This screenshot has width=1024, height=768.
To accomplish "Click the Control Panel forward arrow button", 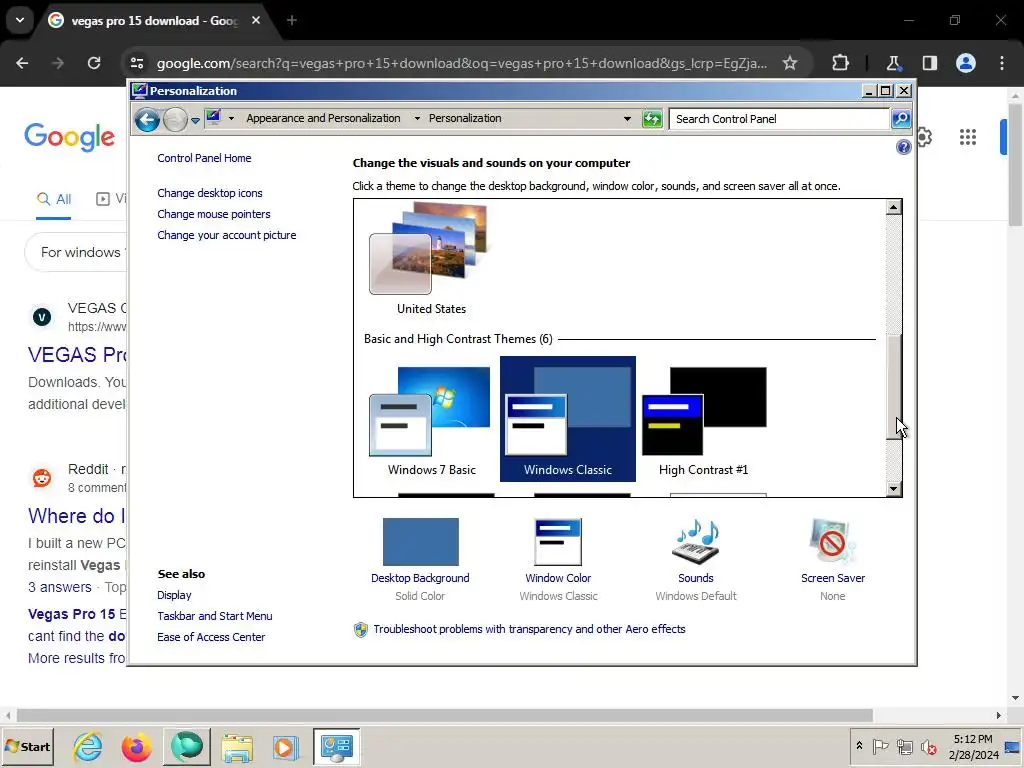I will tap(175, 120).
